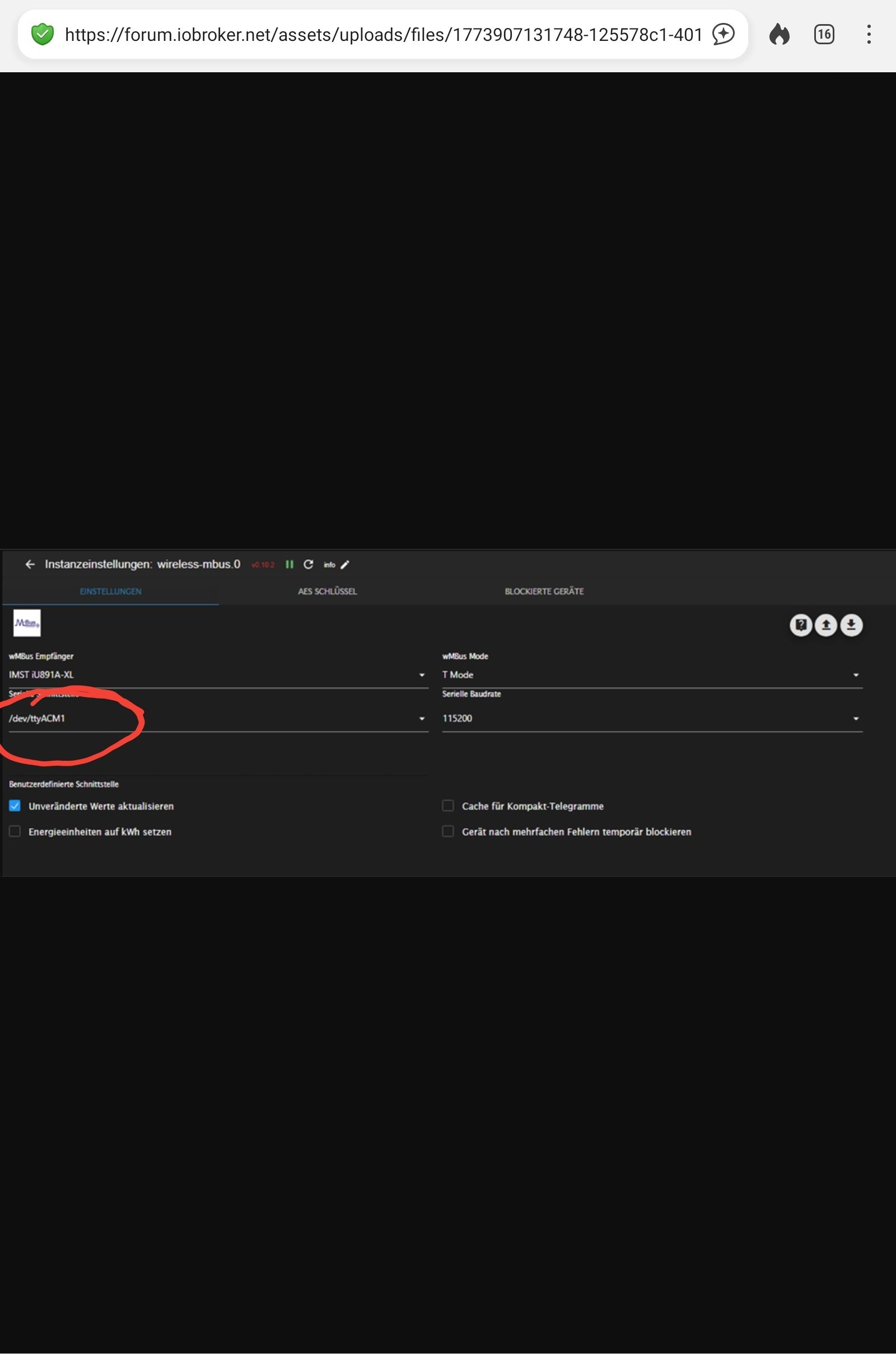The width and height of the screenshot is (896, 1354).
Task: Open the wMBus Empfänger dropdown
Action: tap(422, 674)
